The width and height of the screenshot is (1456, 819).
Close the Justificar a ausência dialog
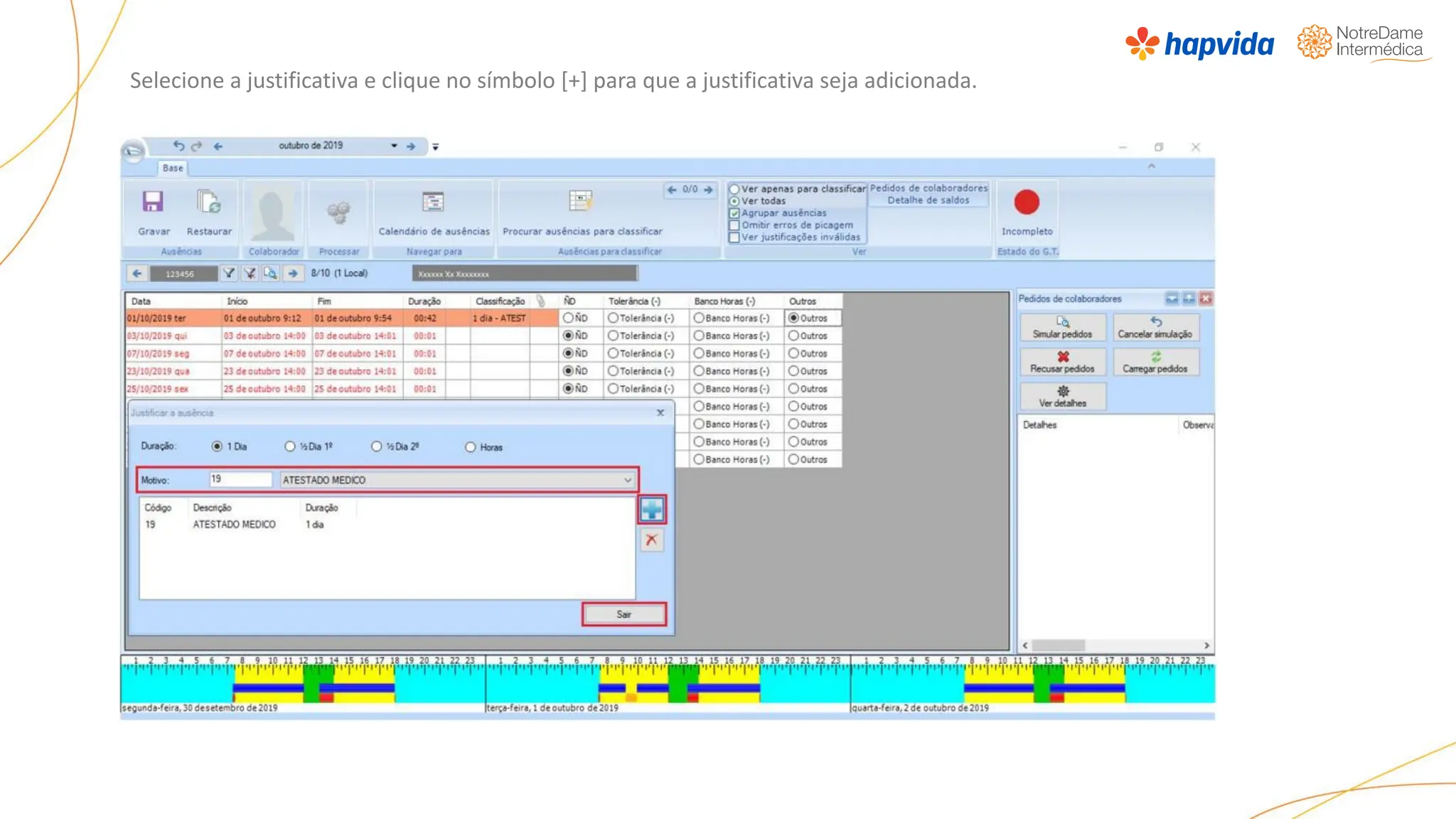point(660,412)
